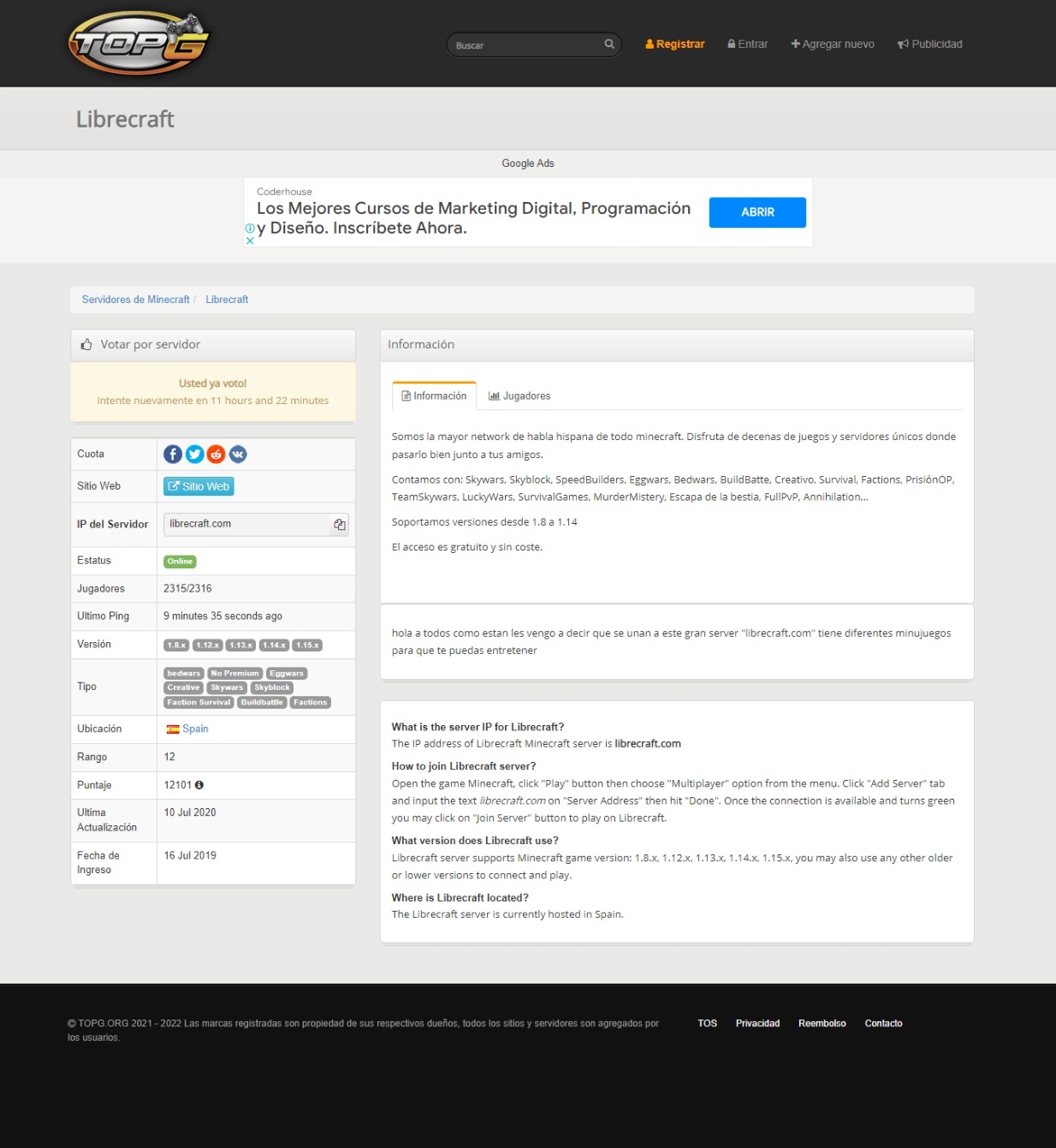The image size is (1056, 1148).
Task: Share server on Twitter
Action: 194,455
